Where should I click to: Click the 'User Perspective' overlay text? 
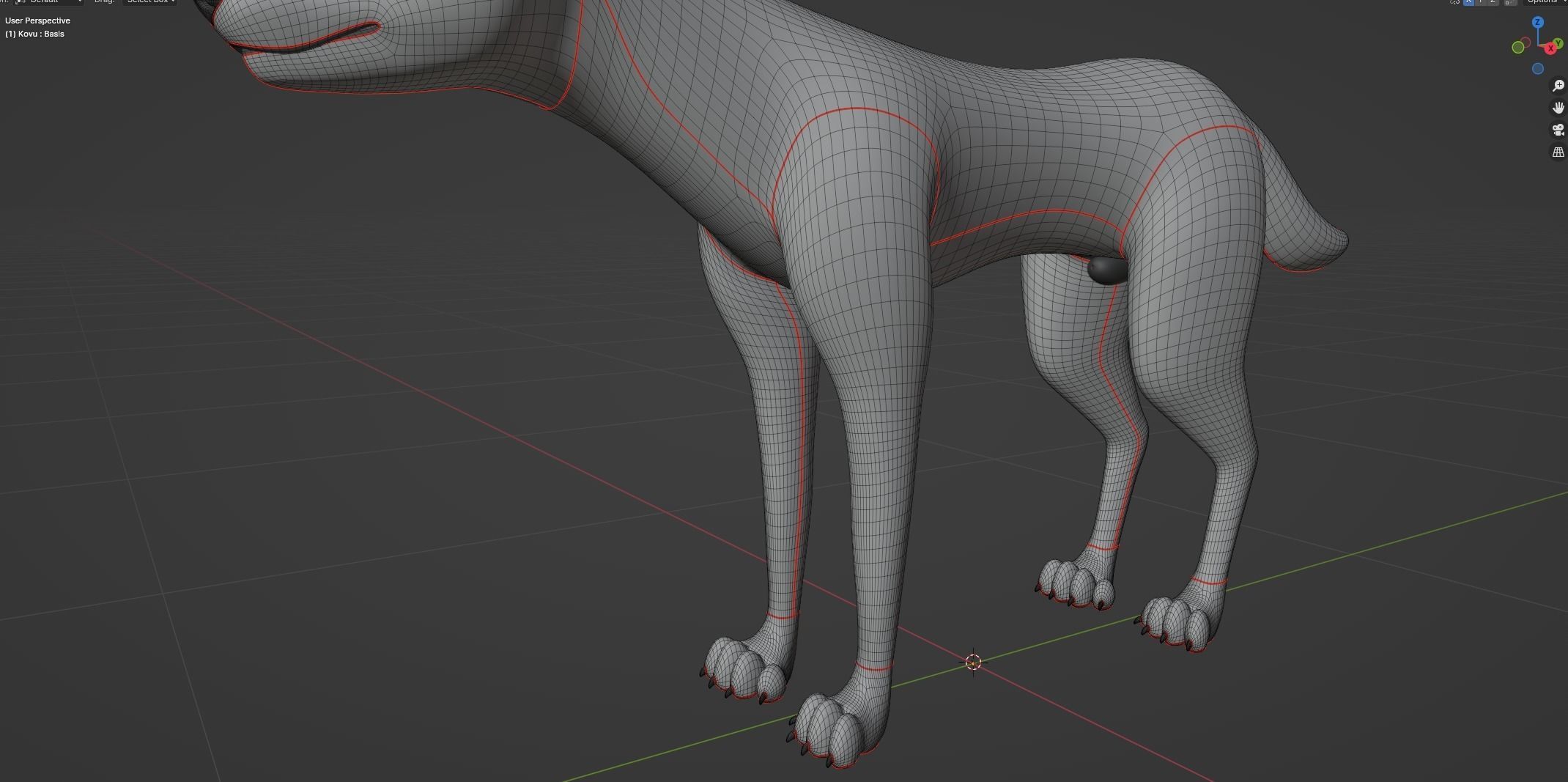tap(37, 21)
